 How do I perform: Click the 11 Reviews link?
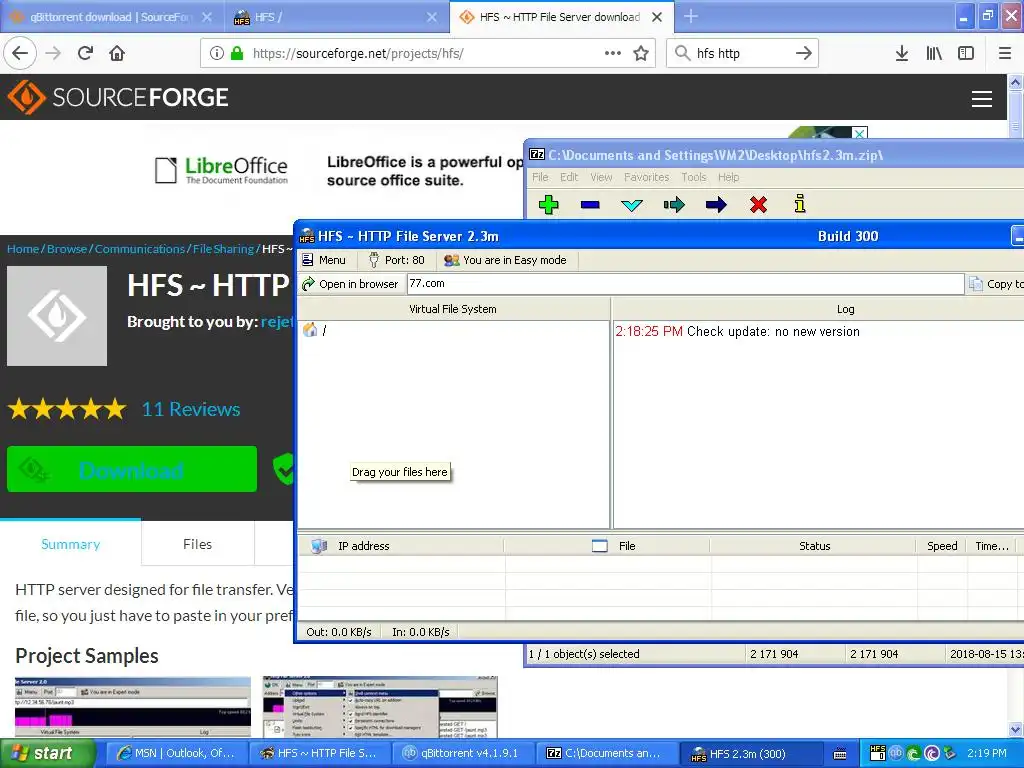point(191,409)
